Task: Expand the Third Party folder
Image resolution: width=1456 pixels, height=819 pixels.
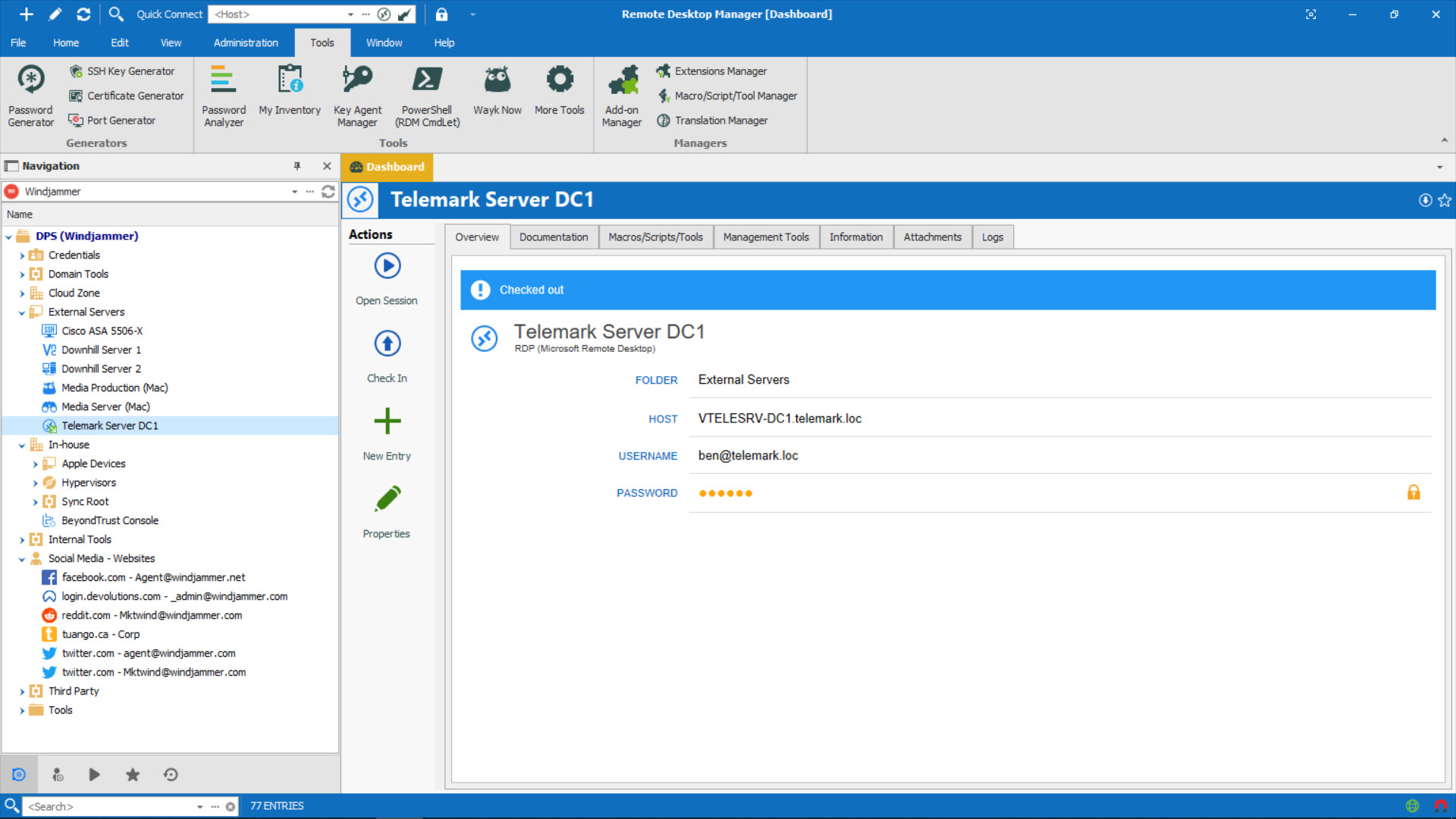Action: coord(22,690)
